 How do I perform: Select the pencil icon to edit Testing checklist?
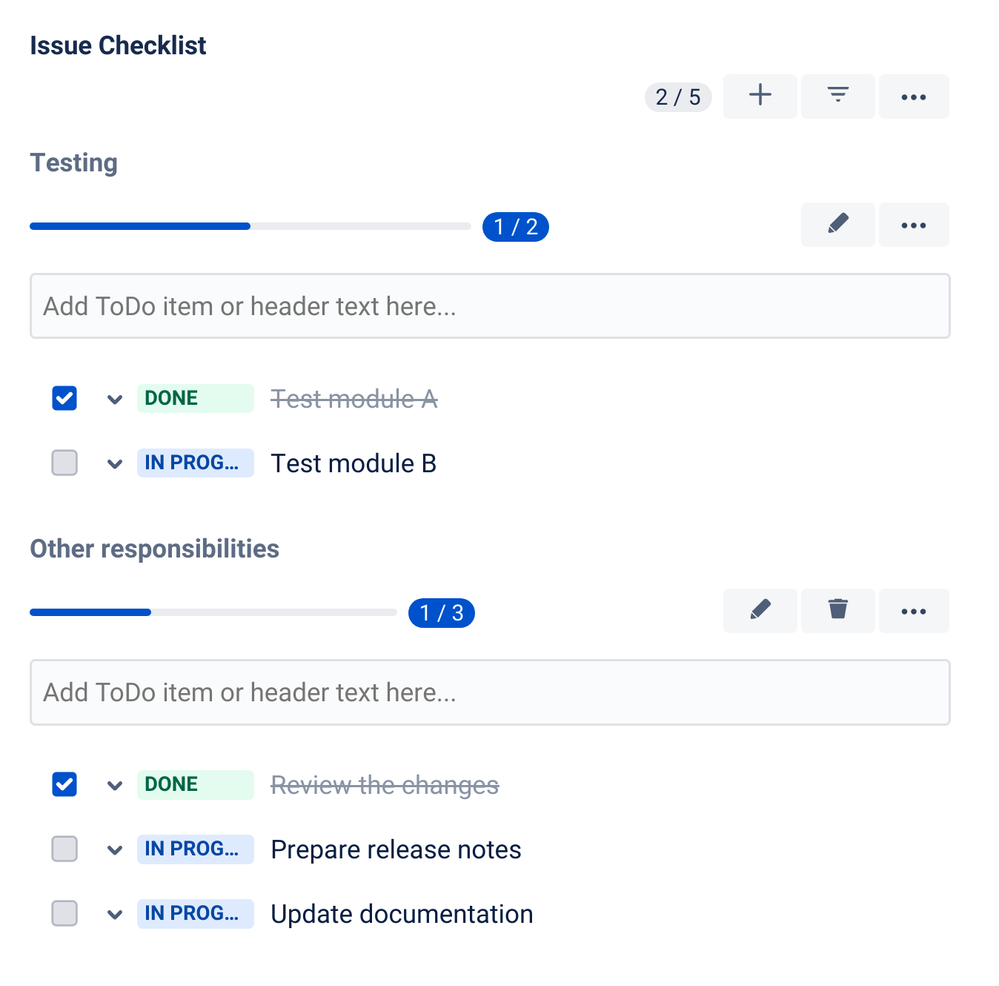pos(837,224)
